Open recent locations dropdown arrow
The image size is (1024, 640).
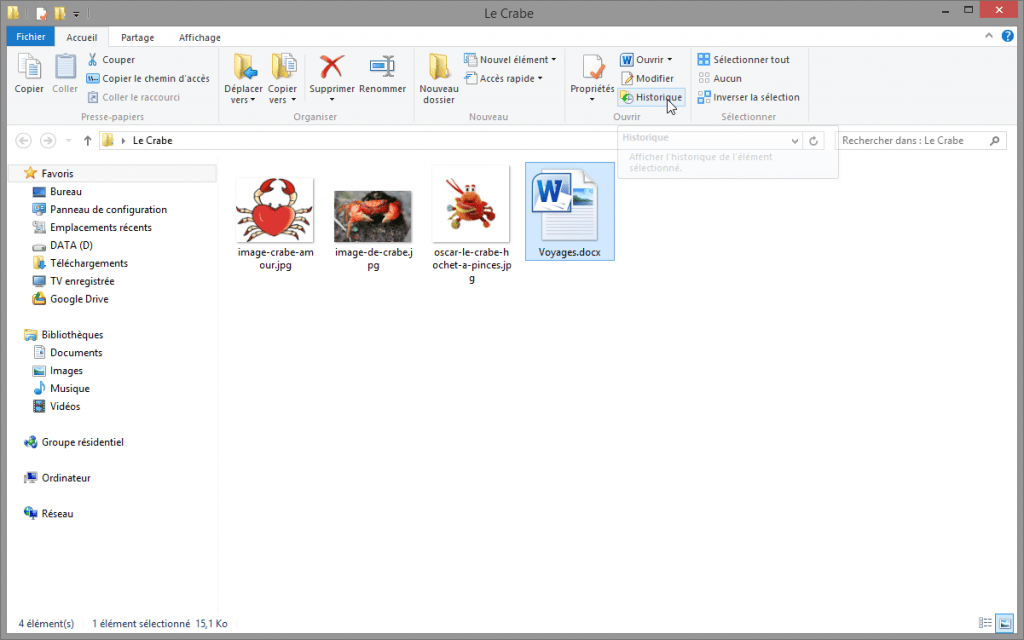[68, 140]
